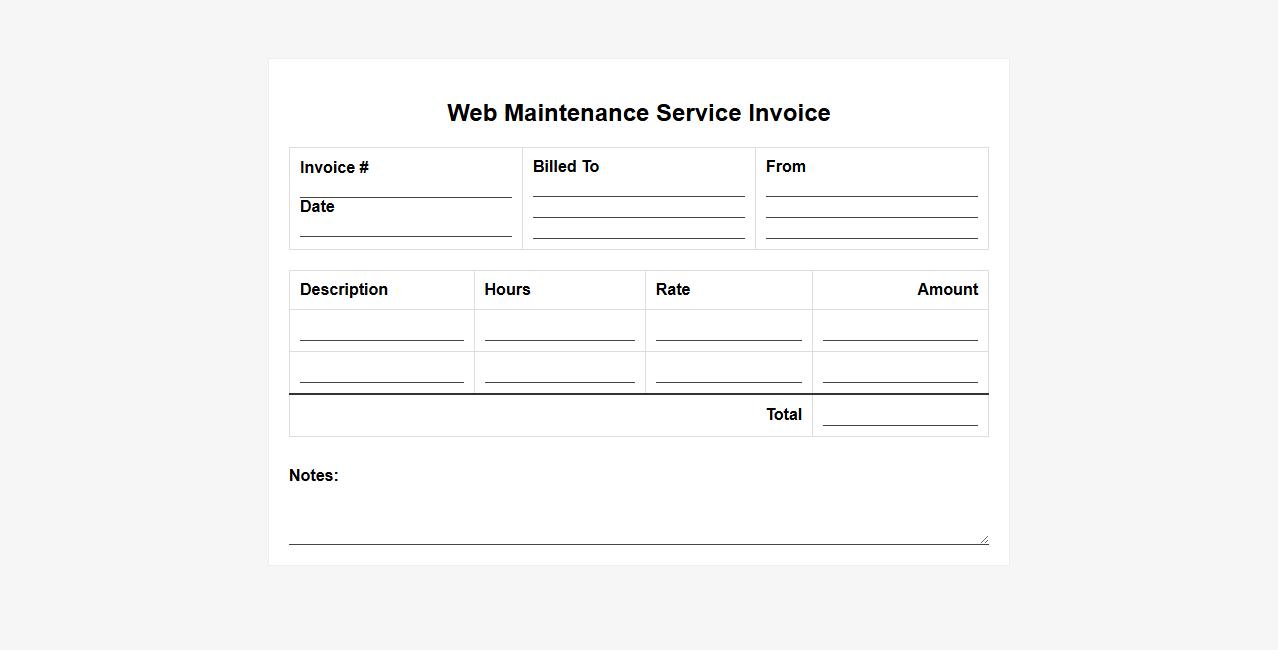Focus first row Rate field

point(728,331)
